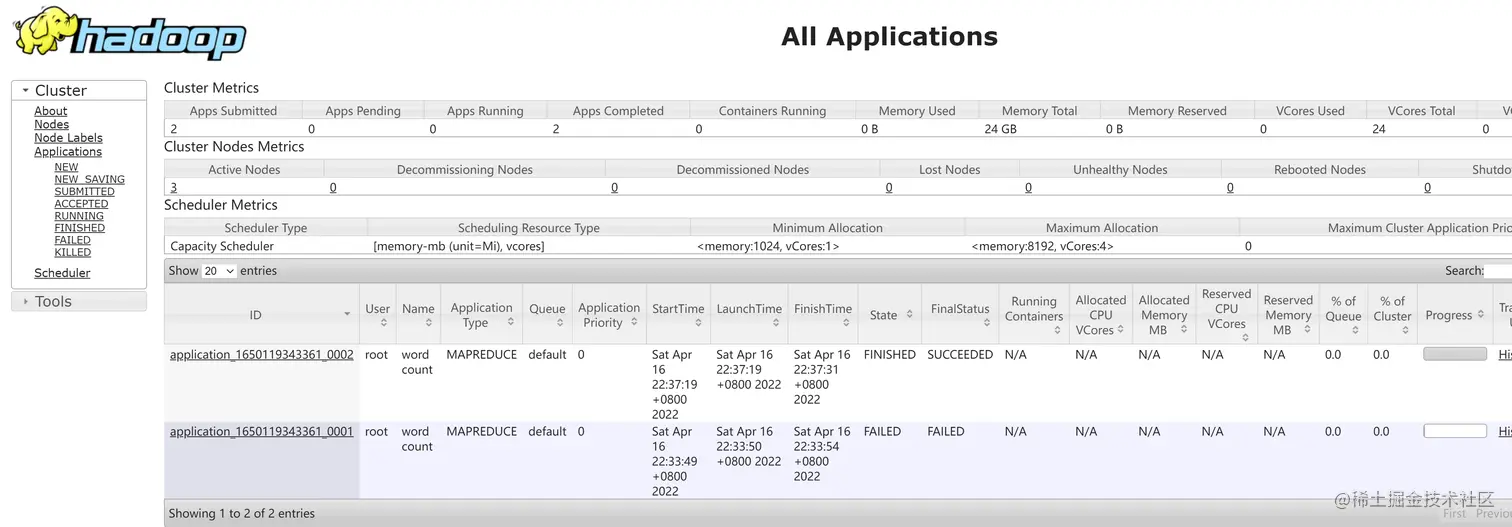The width and height of the screenshot is (1512, 527).
Task: Click the Capacity Scheduler type value
Action: pyautogui.click(x=222, y=246)
